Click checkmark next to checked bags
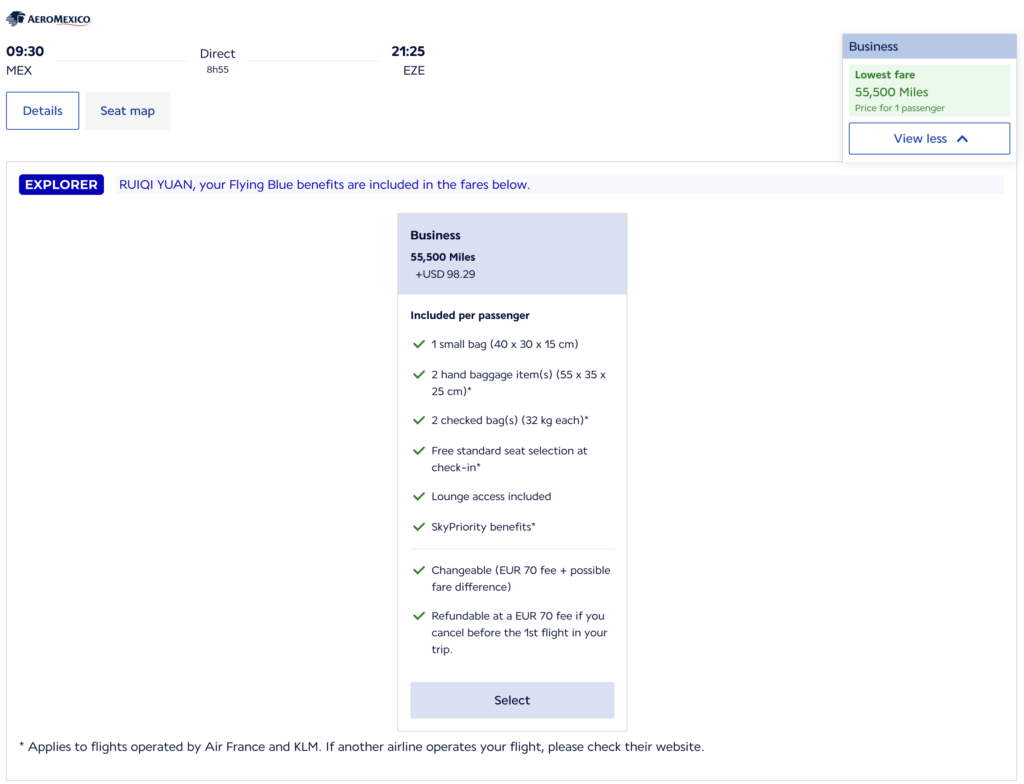1024x784 pixels. [419, 420]
